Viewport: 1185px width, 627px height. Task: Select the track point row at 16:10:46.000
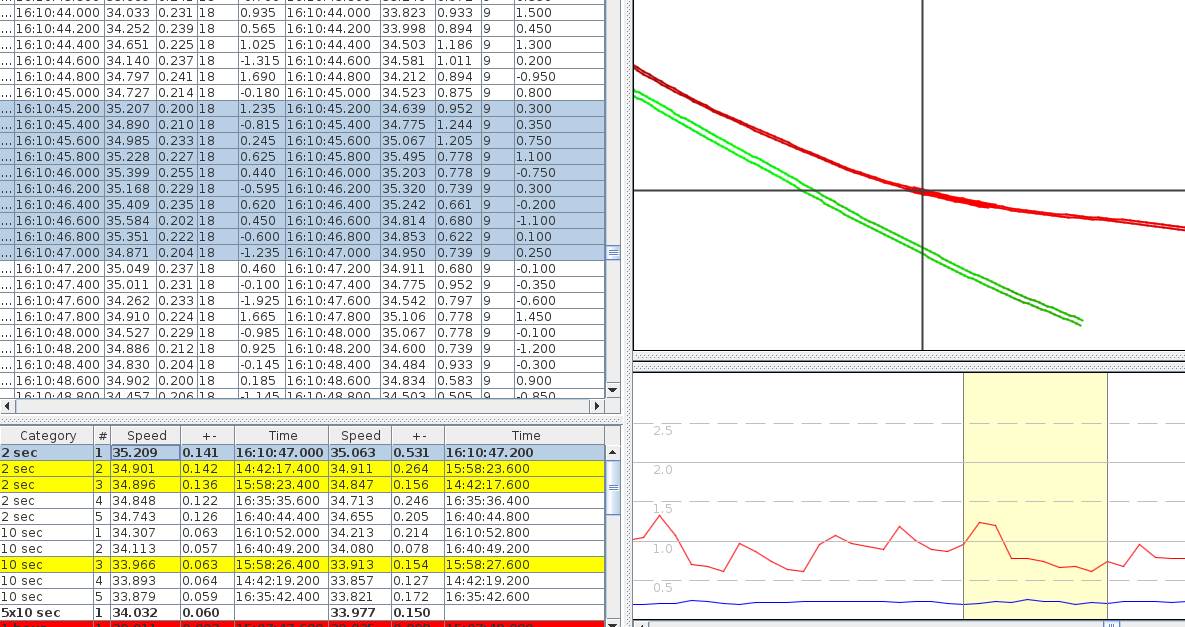click(300, 173)
